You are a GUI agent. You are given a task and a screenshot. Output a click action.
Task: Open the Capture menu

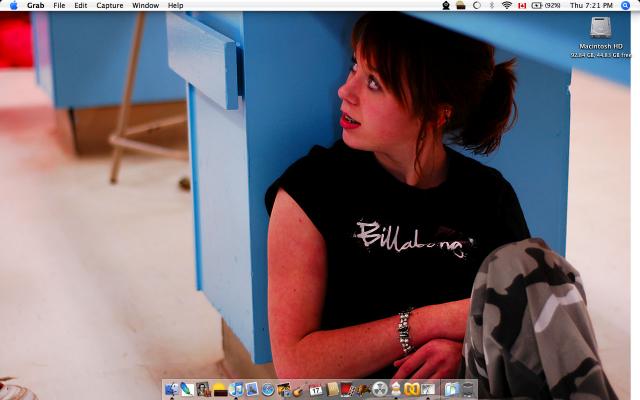pos(110,5)
